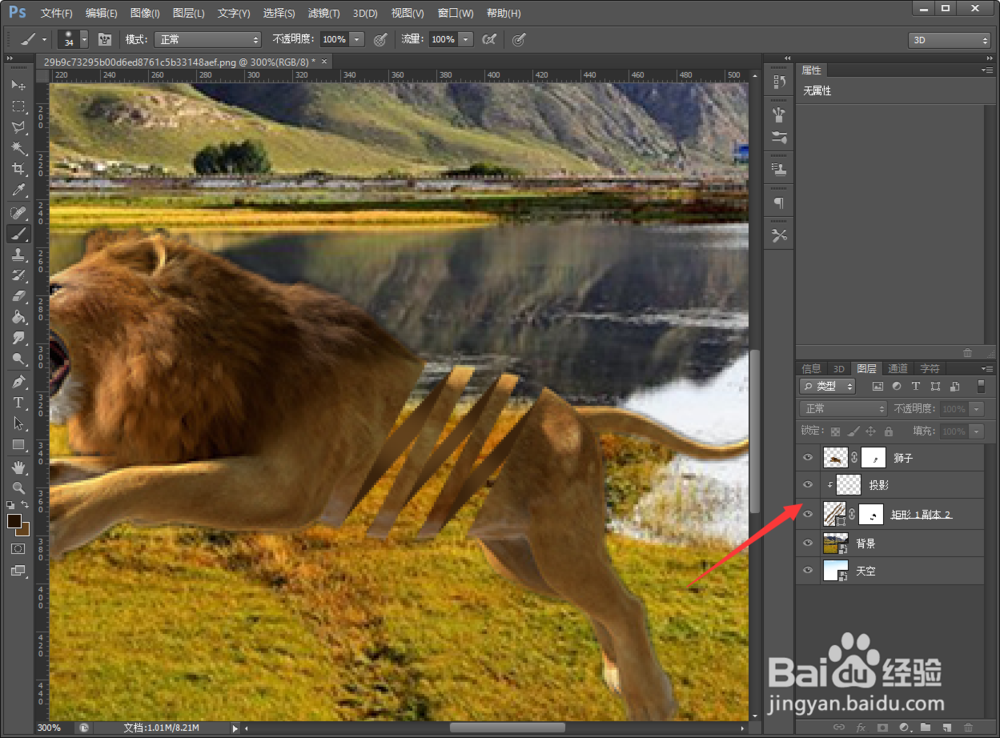
Task: Hide the 投影 layer
Action: [808, 485]
